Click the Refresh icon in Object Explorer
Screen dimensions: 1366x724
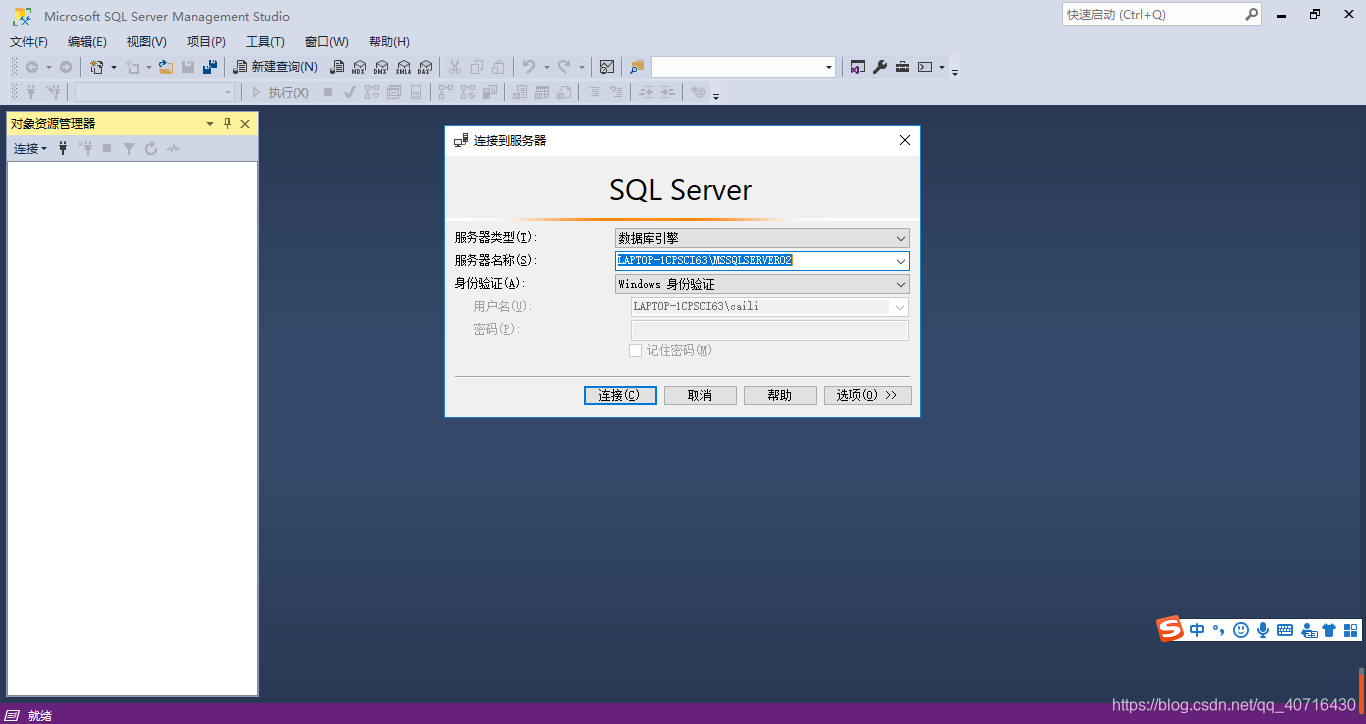[x=151, y=148]
